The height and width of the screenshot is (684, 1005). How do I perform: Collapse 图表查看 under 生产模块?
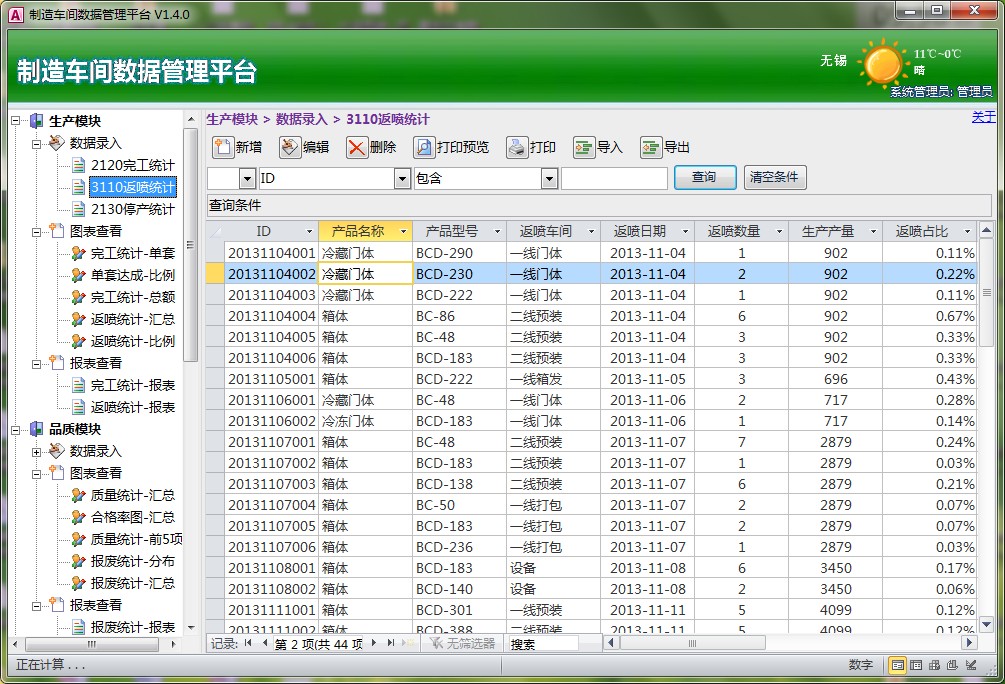tap(37, 231)
